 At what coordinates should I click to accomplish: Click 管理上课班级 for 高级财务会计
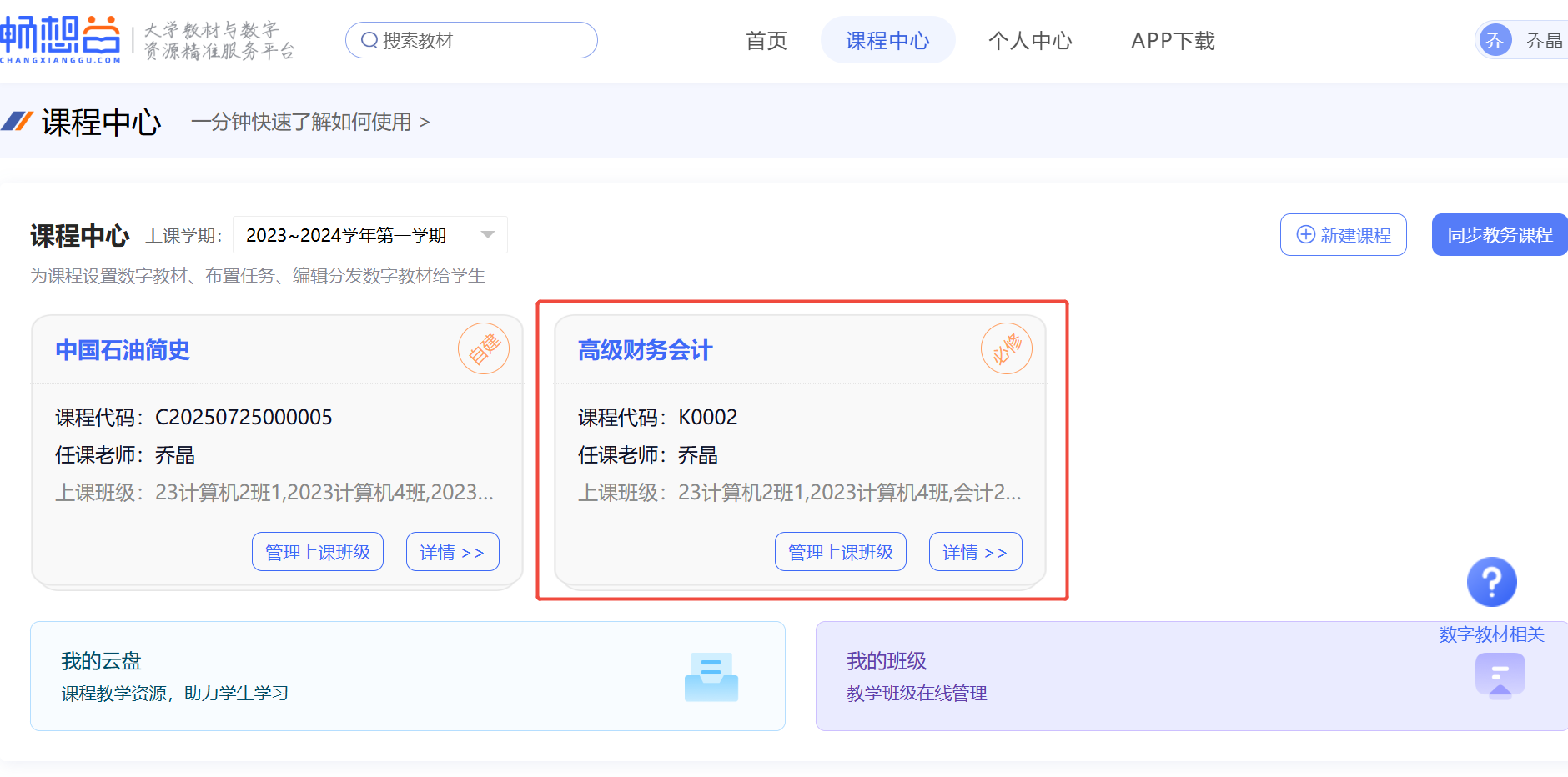(840, 552)
